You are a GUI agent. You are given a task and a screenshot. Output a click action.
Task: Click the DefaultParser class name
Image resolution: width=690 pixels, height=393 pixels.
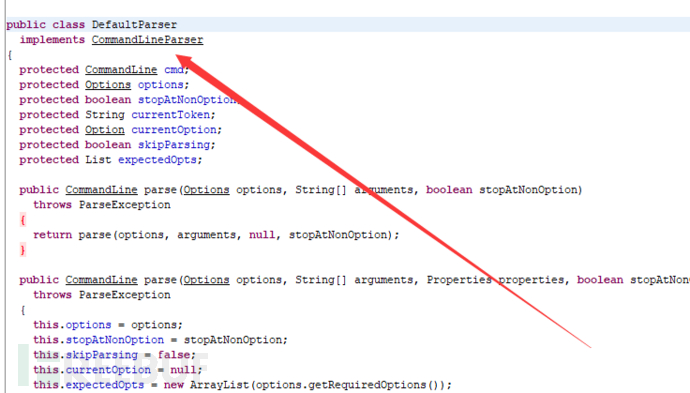coord(134,25)
